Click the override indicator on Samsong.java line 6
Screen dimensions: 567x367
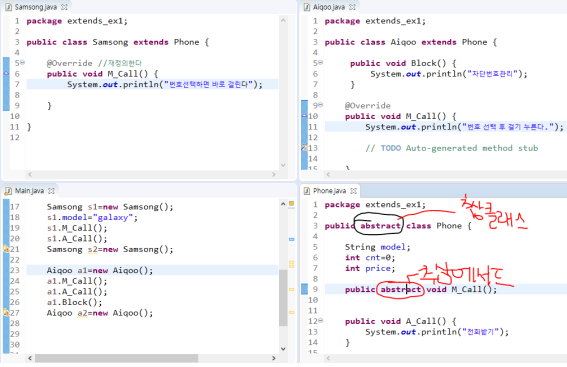(x=6, y=73)
